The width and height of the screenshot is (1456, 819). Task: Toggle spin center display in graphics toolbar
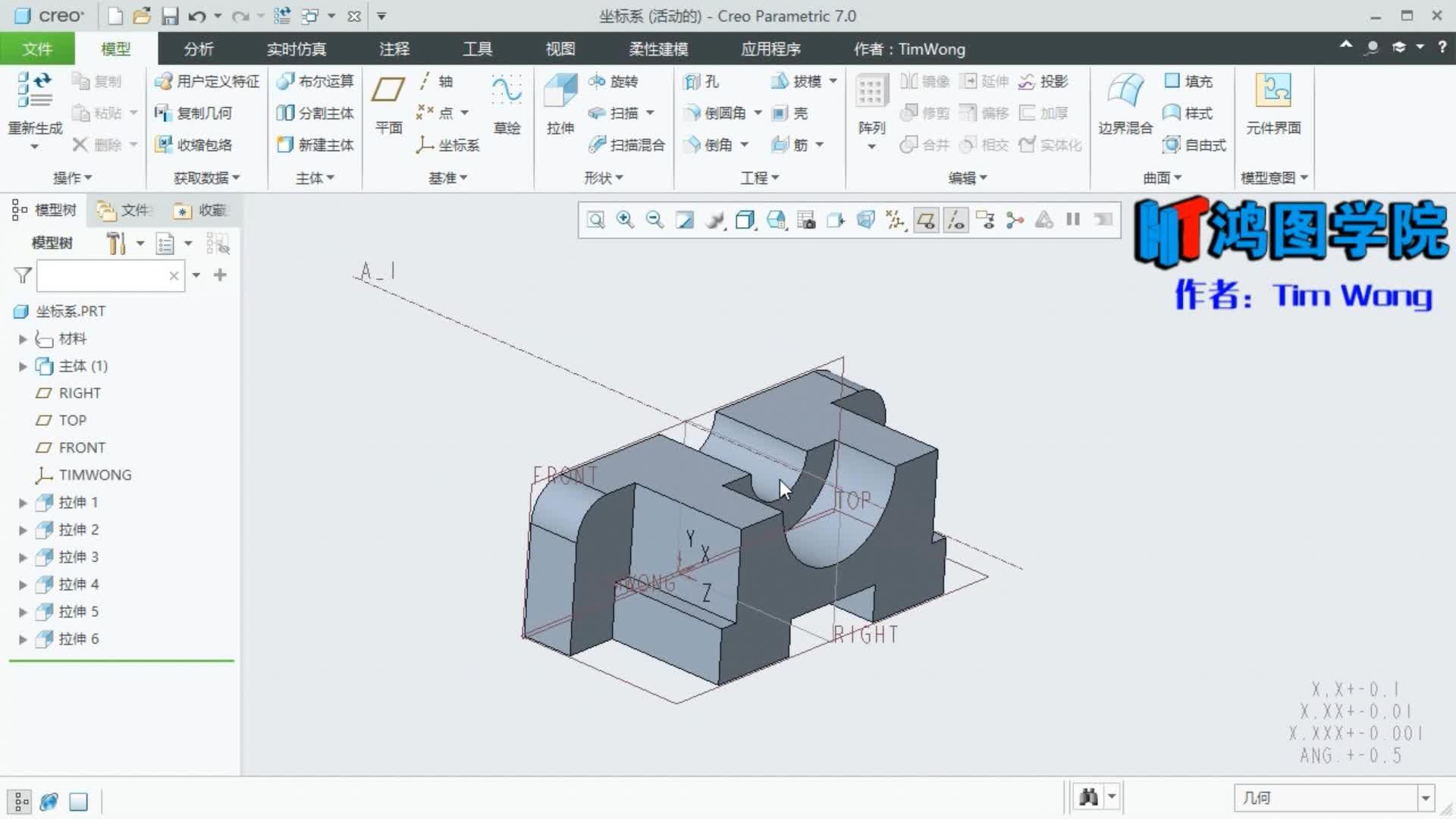point(1015,221)
